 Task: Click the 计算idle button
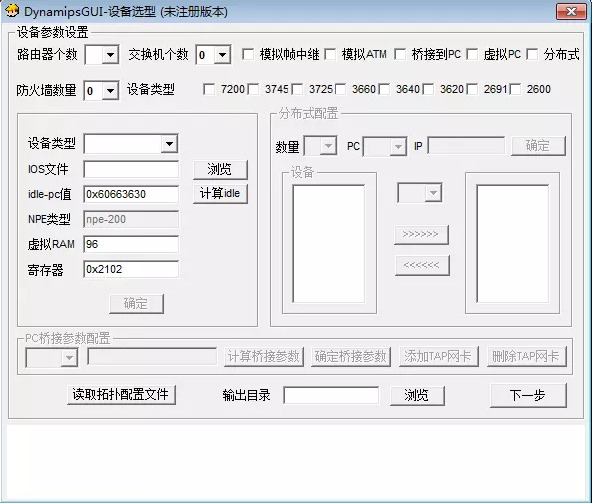click(x=220, y=194)
